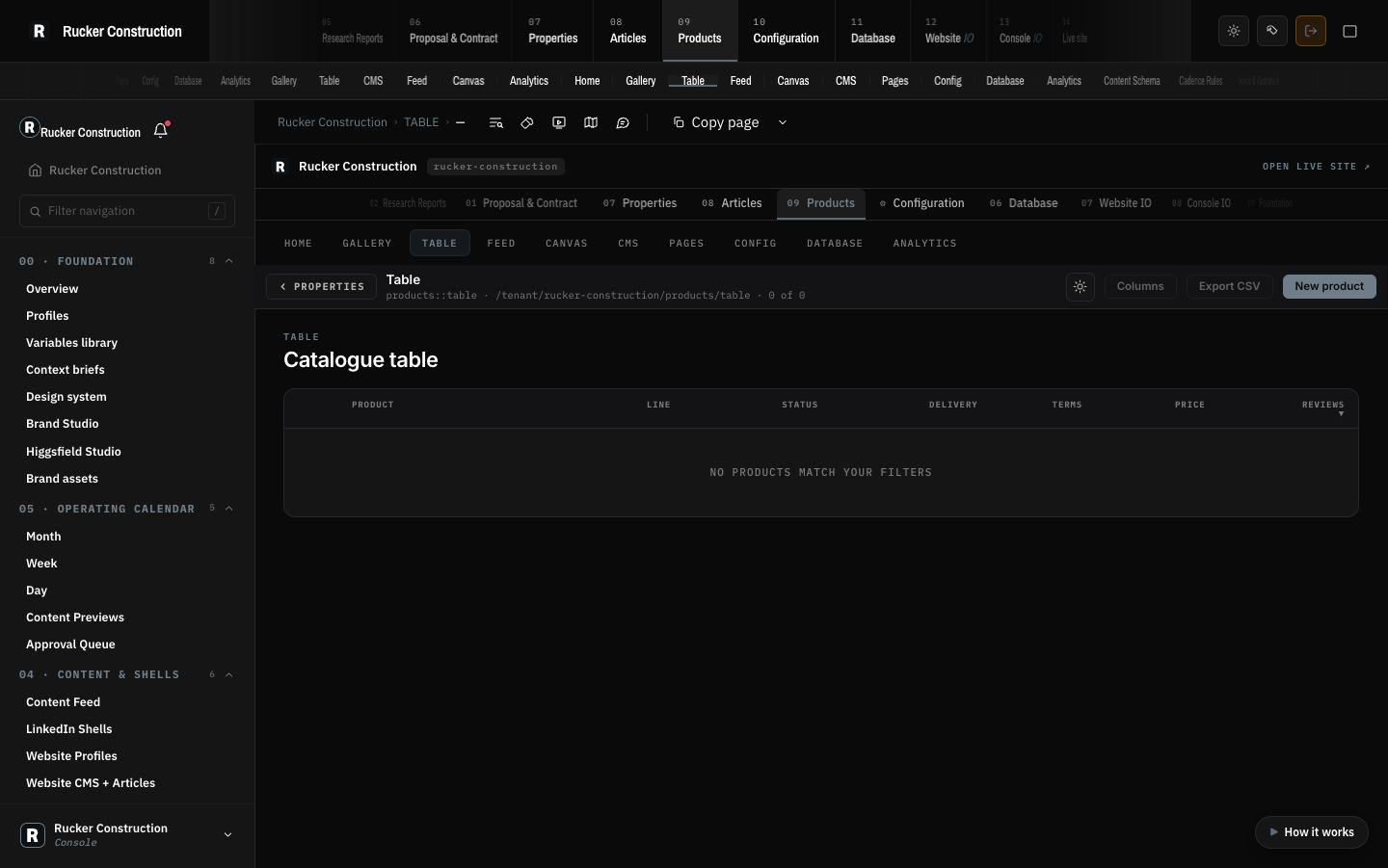1388x868 pixels.
Task: Open the chat comment icon in the breadcrumb toolbar
Action: coord(623,122)
